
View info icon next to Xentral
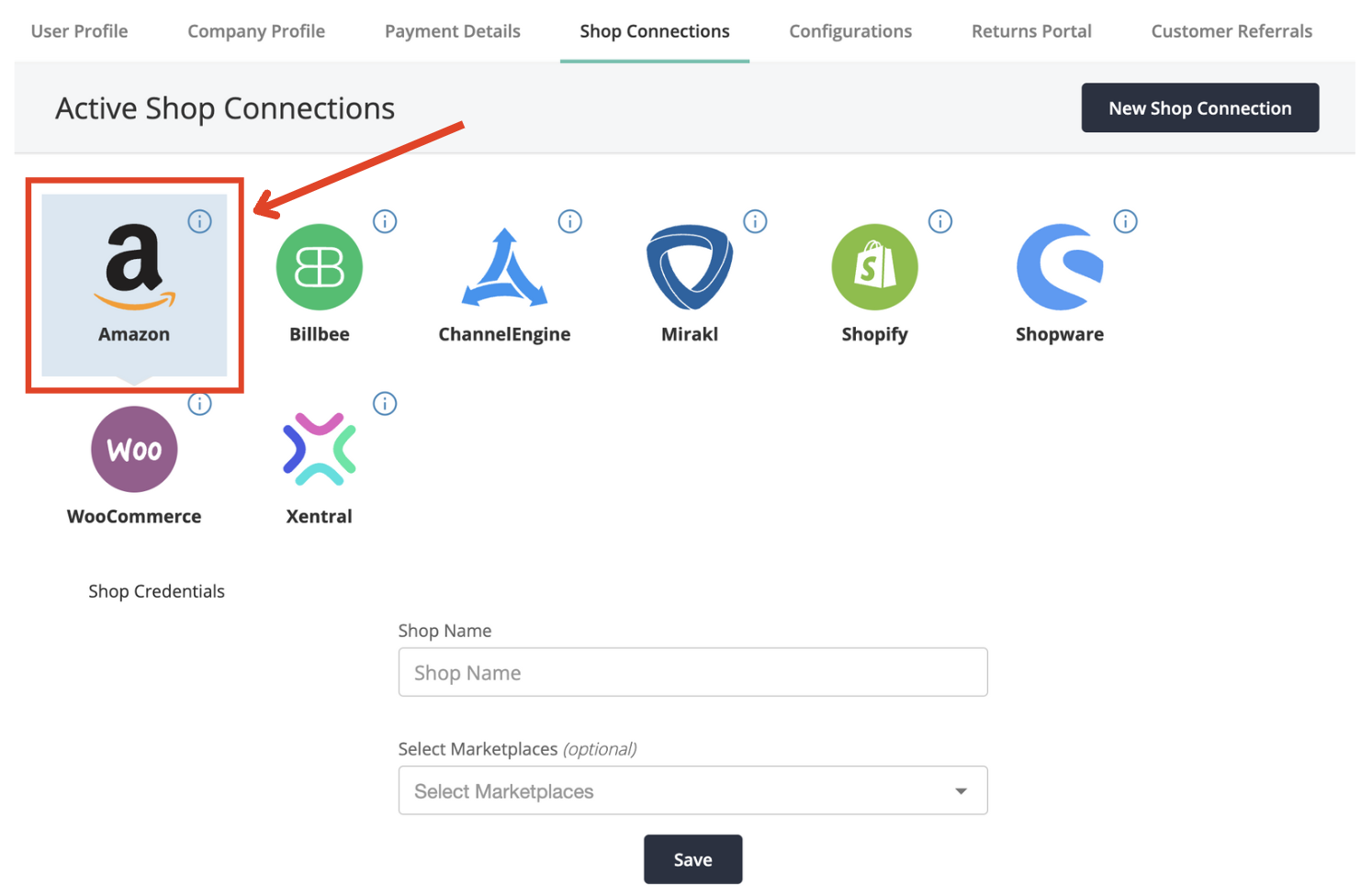point(385,403)
